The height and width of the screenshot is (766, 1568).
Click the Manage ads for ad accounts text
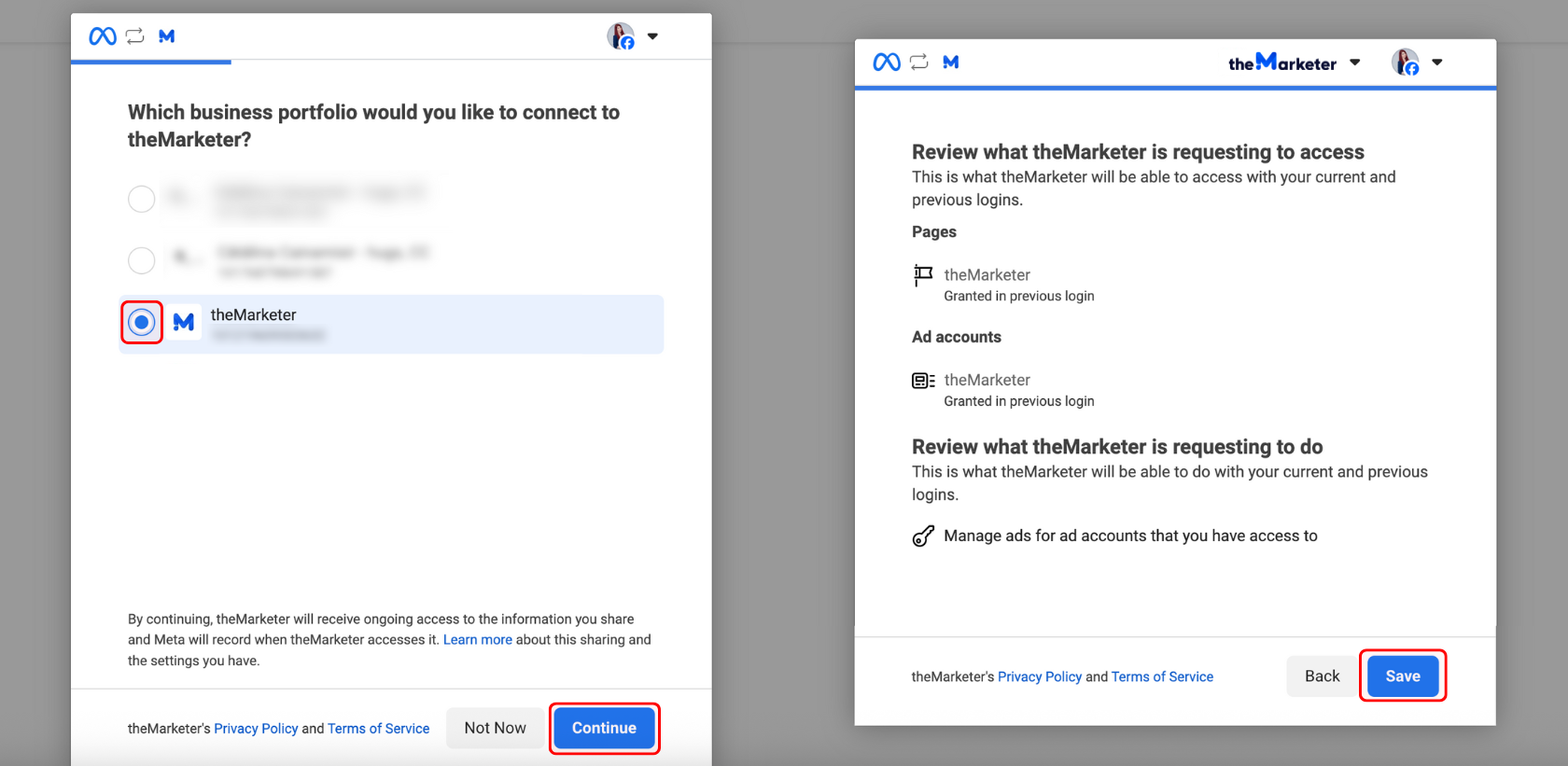pos(1130,536)
